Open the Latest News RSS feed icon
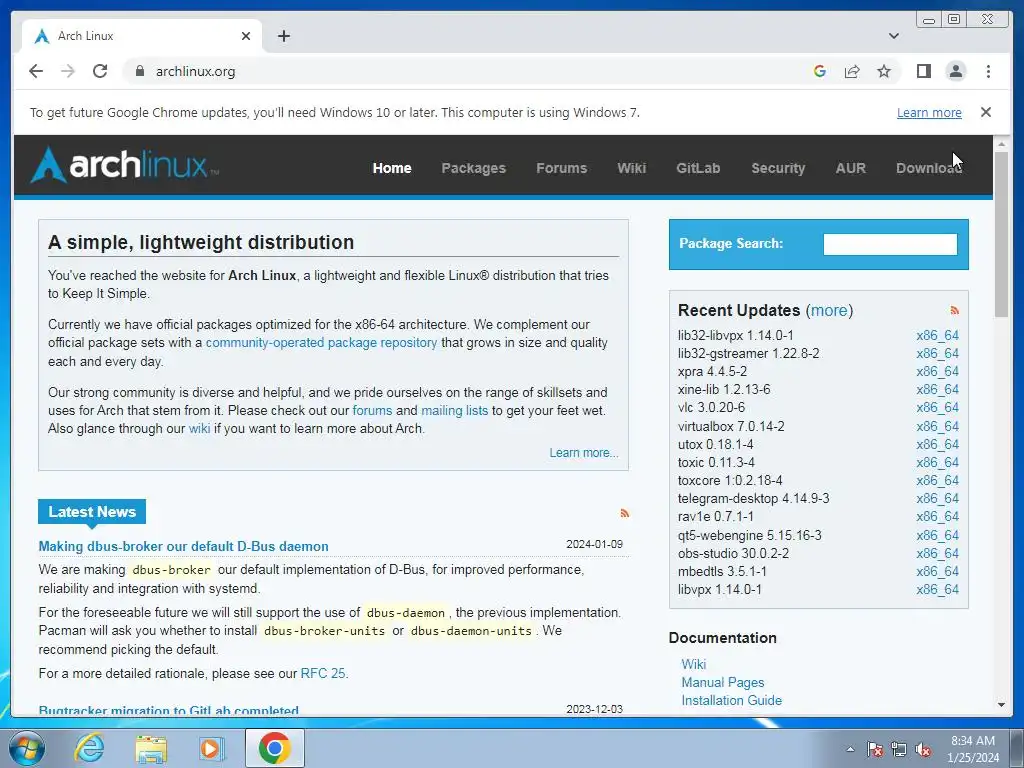The width and height of the screenshot is (1024, 768). (624, 513)
